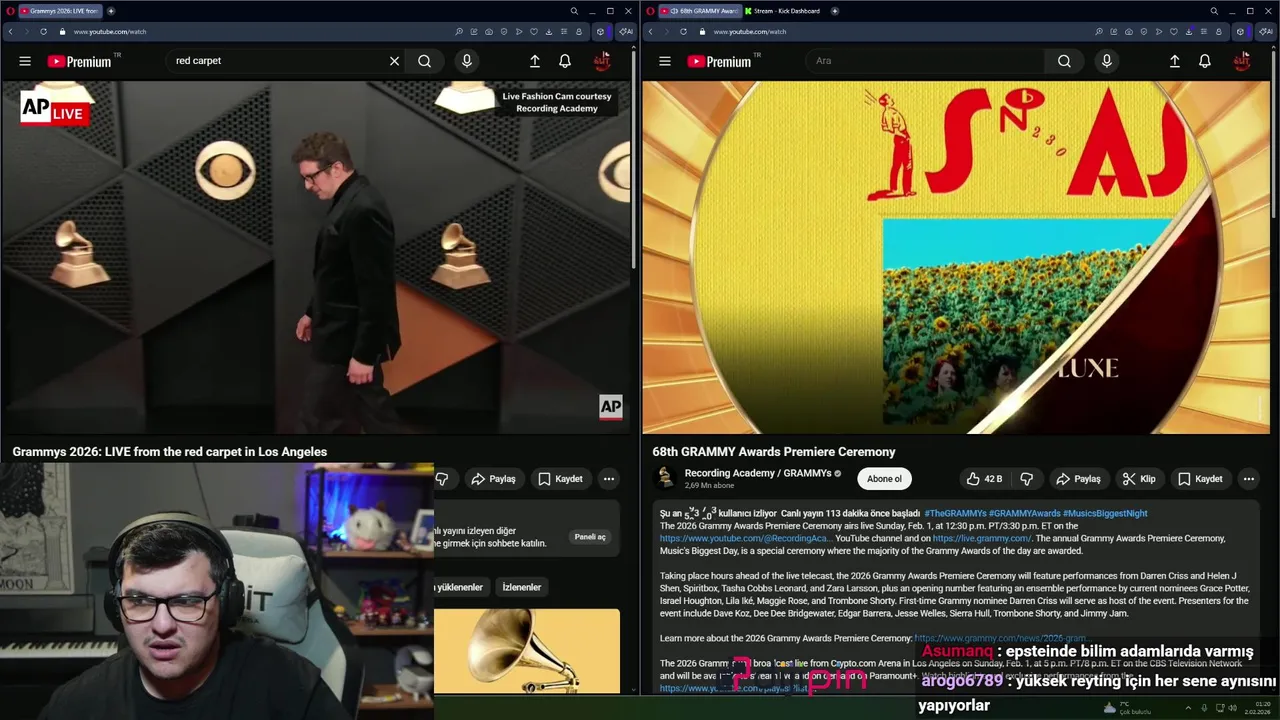Open the #TheGRAMMYs hashtag link
This screenshot has width=1280, height=720.
954,513
